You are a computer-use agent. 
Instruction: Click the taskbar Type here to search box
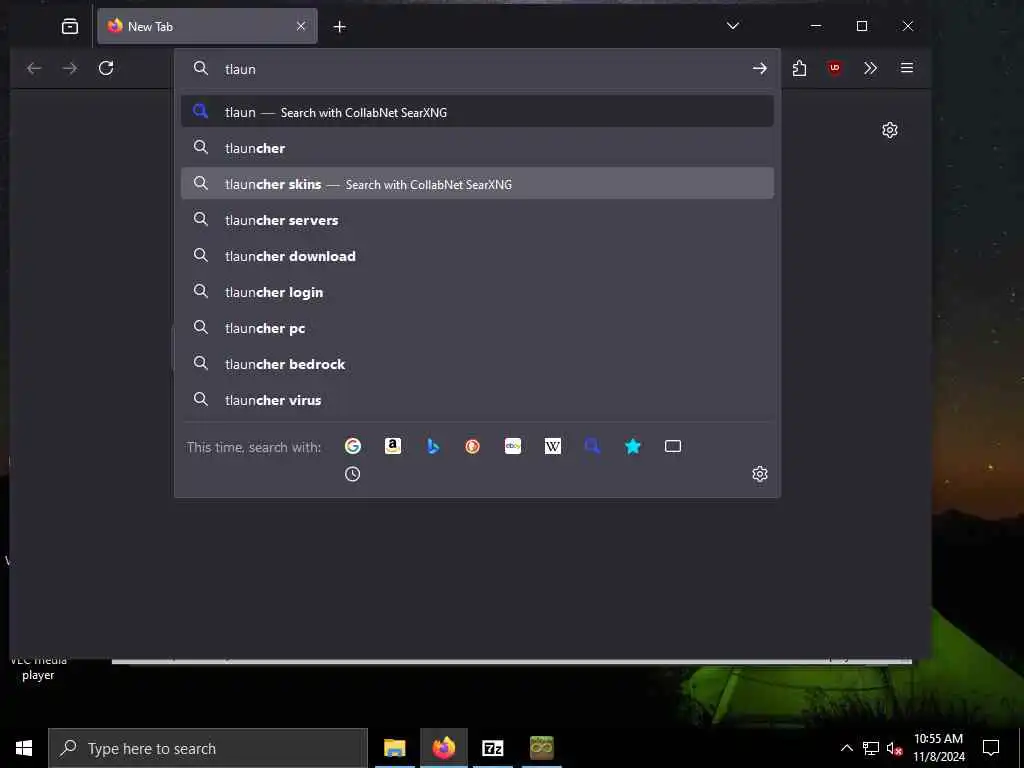tap(208, 748)
